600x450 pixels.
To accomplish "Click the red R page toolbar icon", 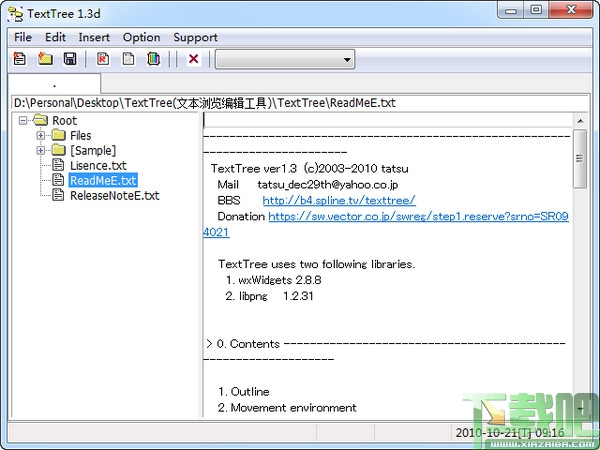I will pyautogui.click(x=103, y=59).
